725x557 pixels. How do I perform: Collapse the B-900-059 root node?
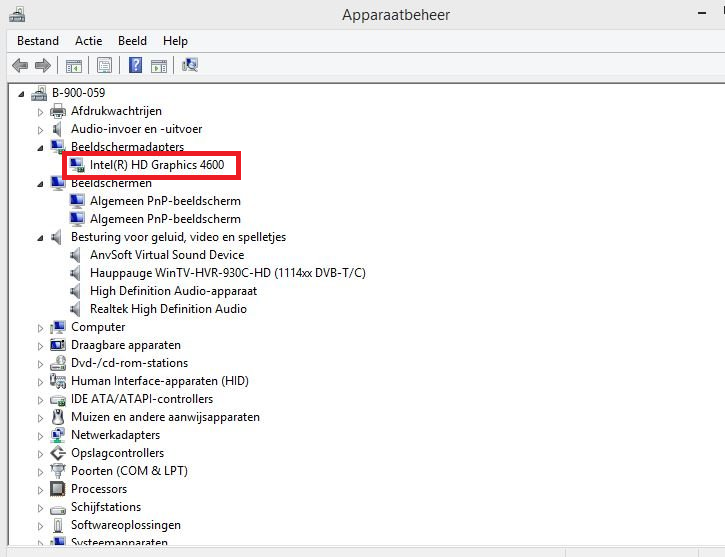[21, 94]
